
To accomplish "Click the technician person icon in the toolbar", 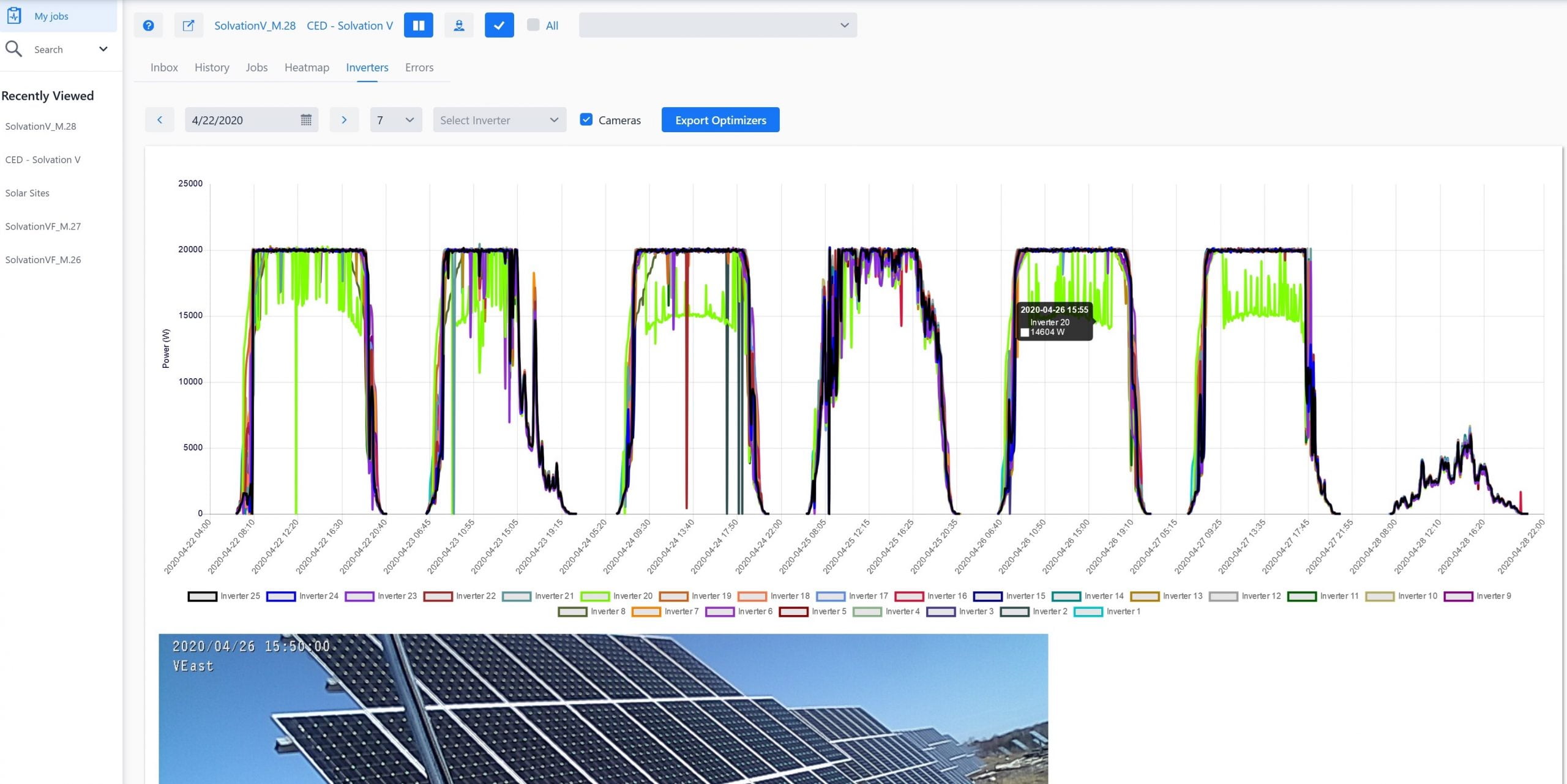I will click(x=459, y=25).
